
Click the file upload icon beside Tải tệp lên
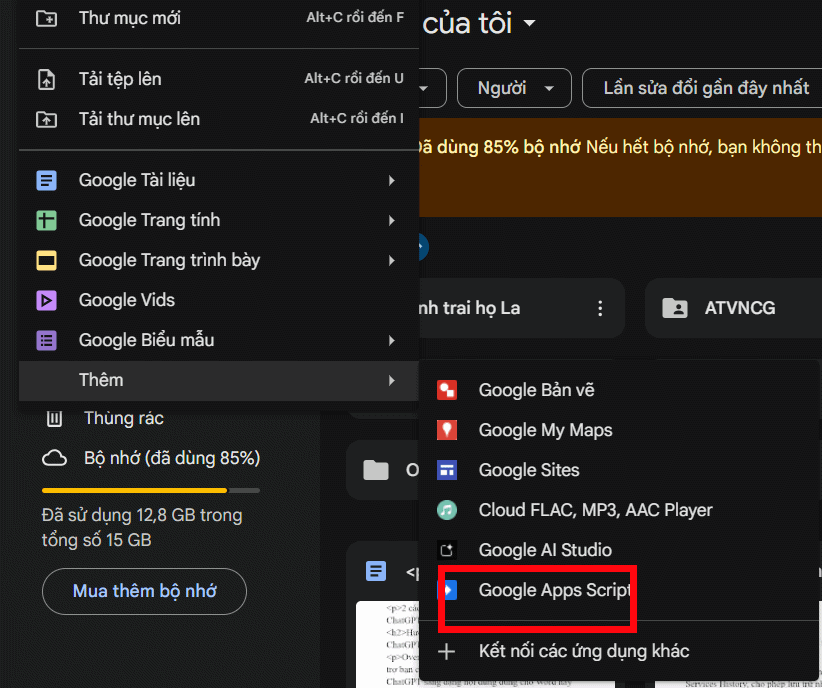46,79
